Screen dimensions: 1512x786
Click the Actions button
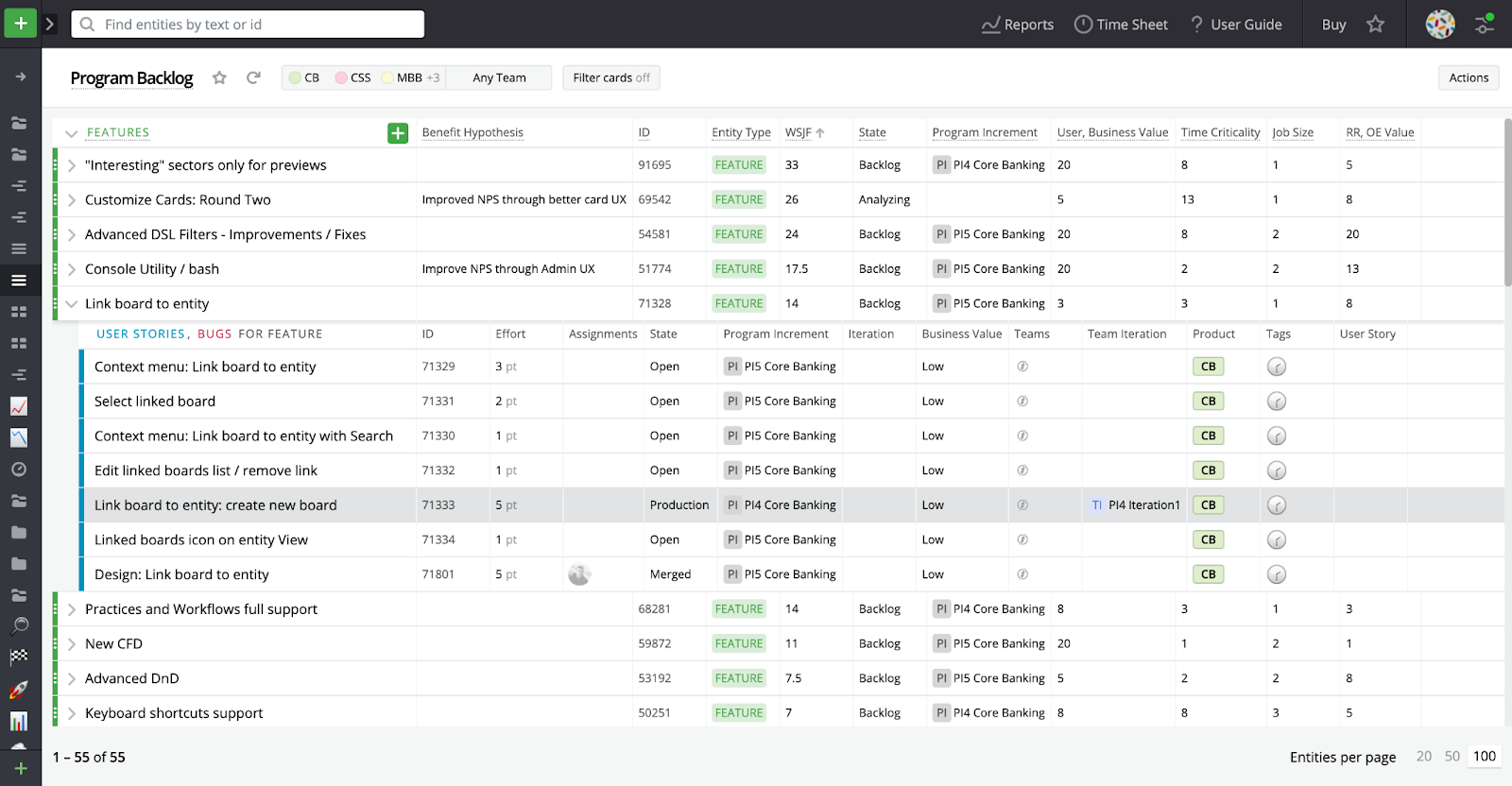[1469, 78]
